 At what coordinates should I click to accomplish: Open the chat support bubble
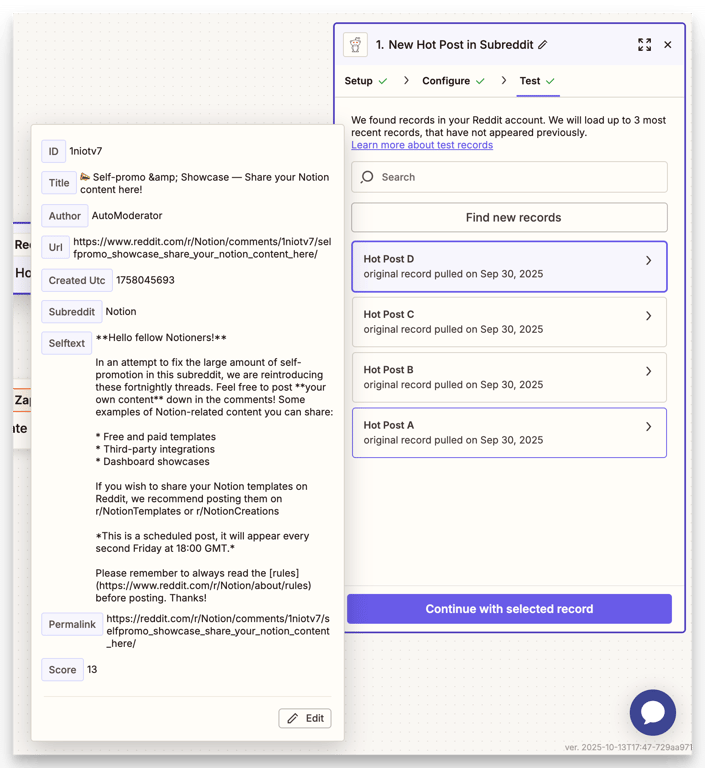click(653, 712)
